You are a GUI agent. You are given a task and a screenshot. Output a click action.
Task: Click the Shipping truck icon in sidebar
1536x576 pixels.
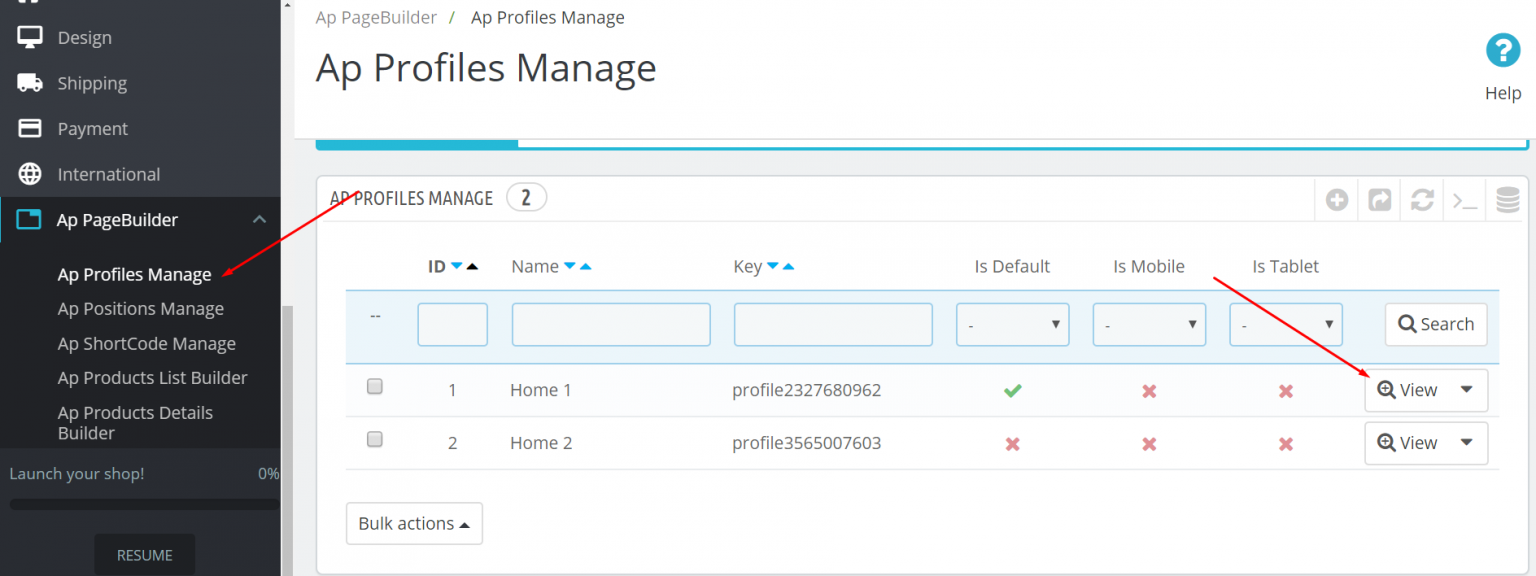click(28, 83)
